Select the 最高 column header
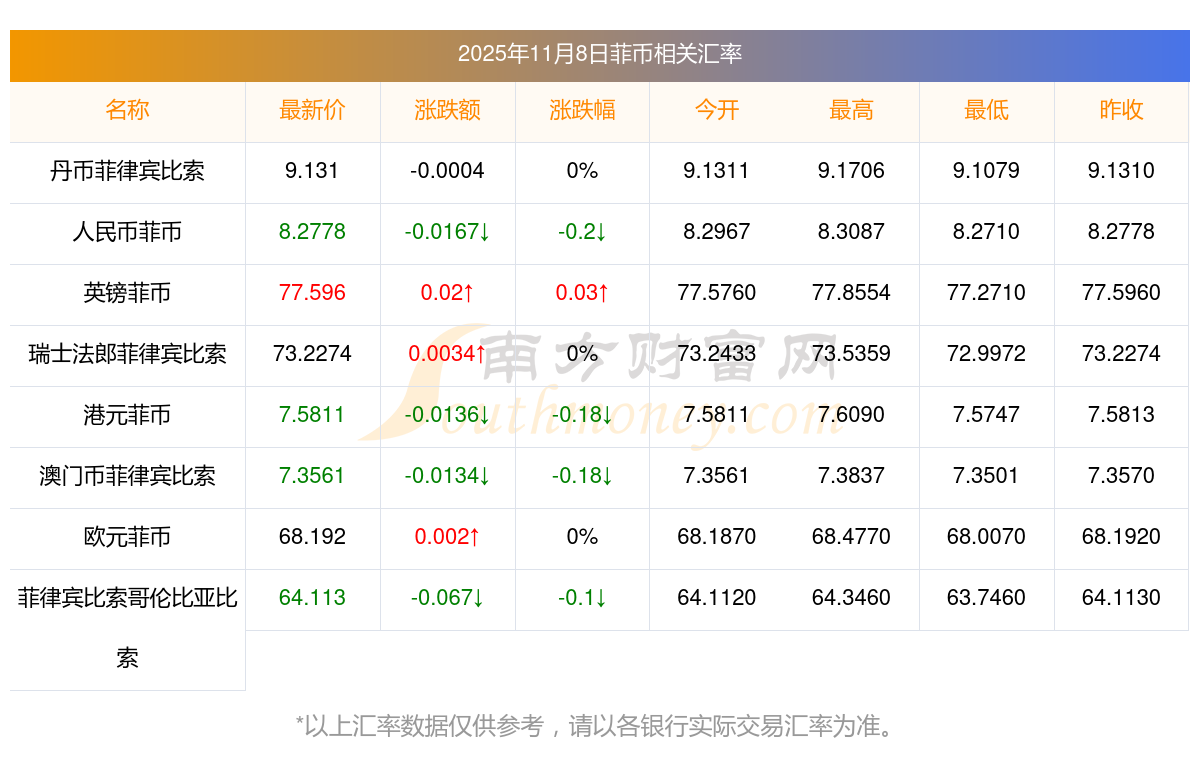This screenshot has height=757, width=1200. 851,110
